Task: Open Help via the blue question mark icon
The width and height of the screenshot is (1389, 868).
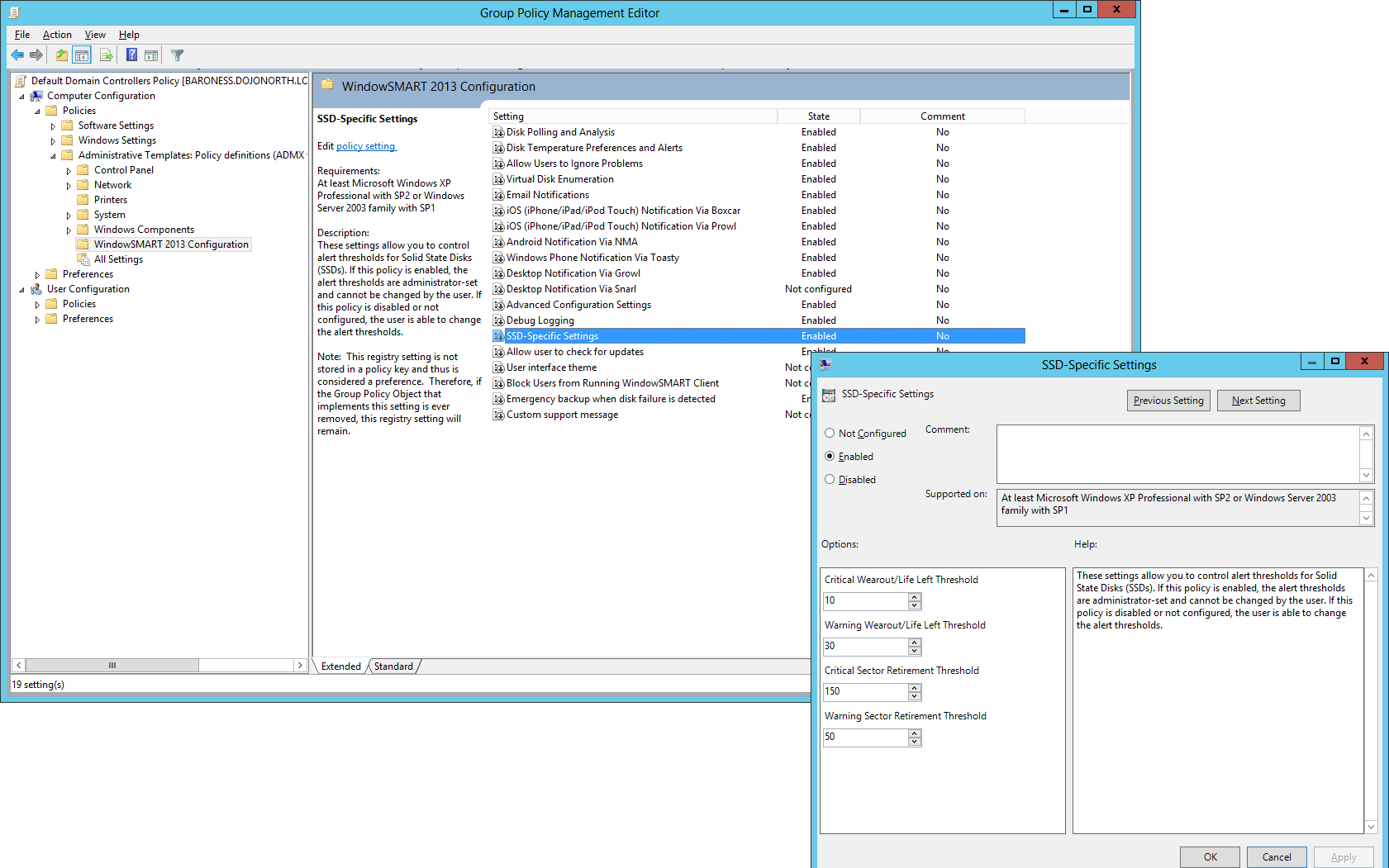Action: pos(131,55)
